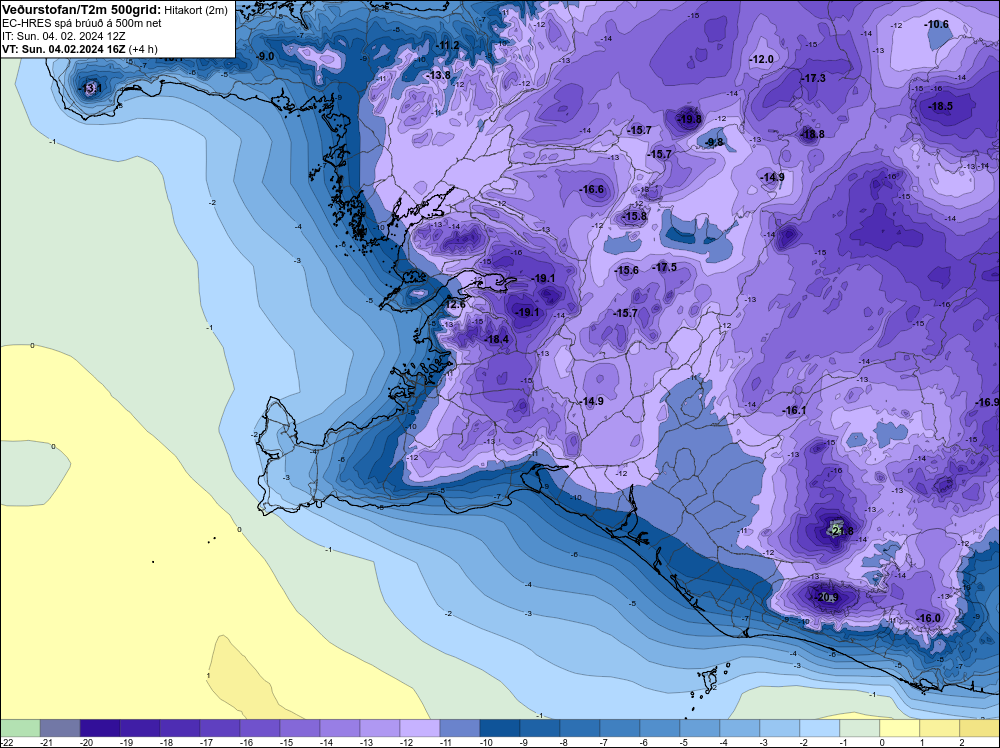
Task: Choose the pale lilac legend swatch above -12
Action: [x=420, y=728]
